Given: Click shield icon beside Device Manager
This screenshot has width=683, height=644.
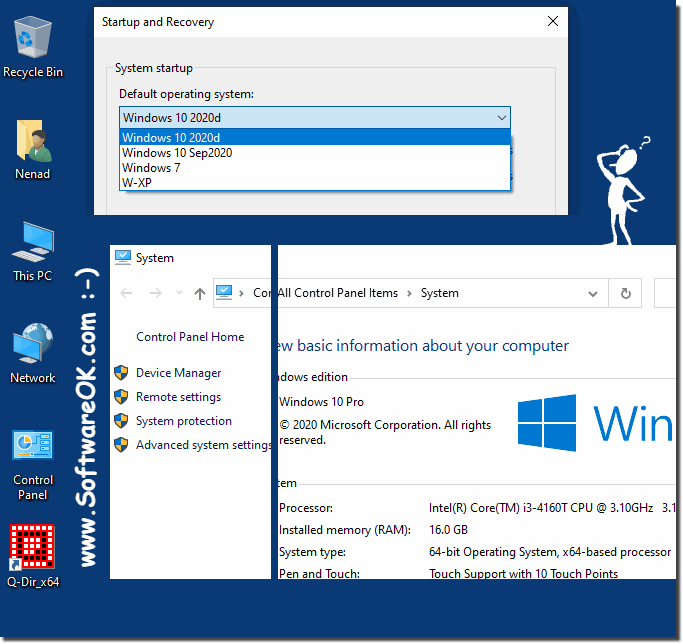Looking at the screenshot, I should pyautogui.click(x=121, y=373).
